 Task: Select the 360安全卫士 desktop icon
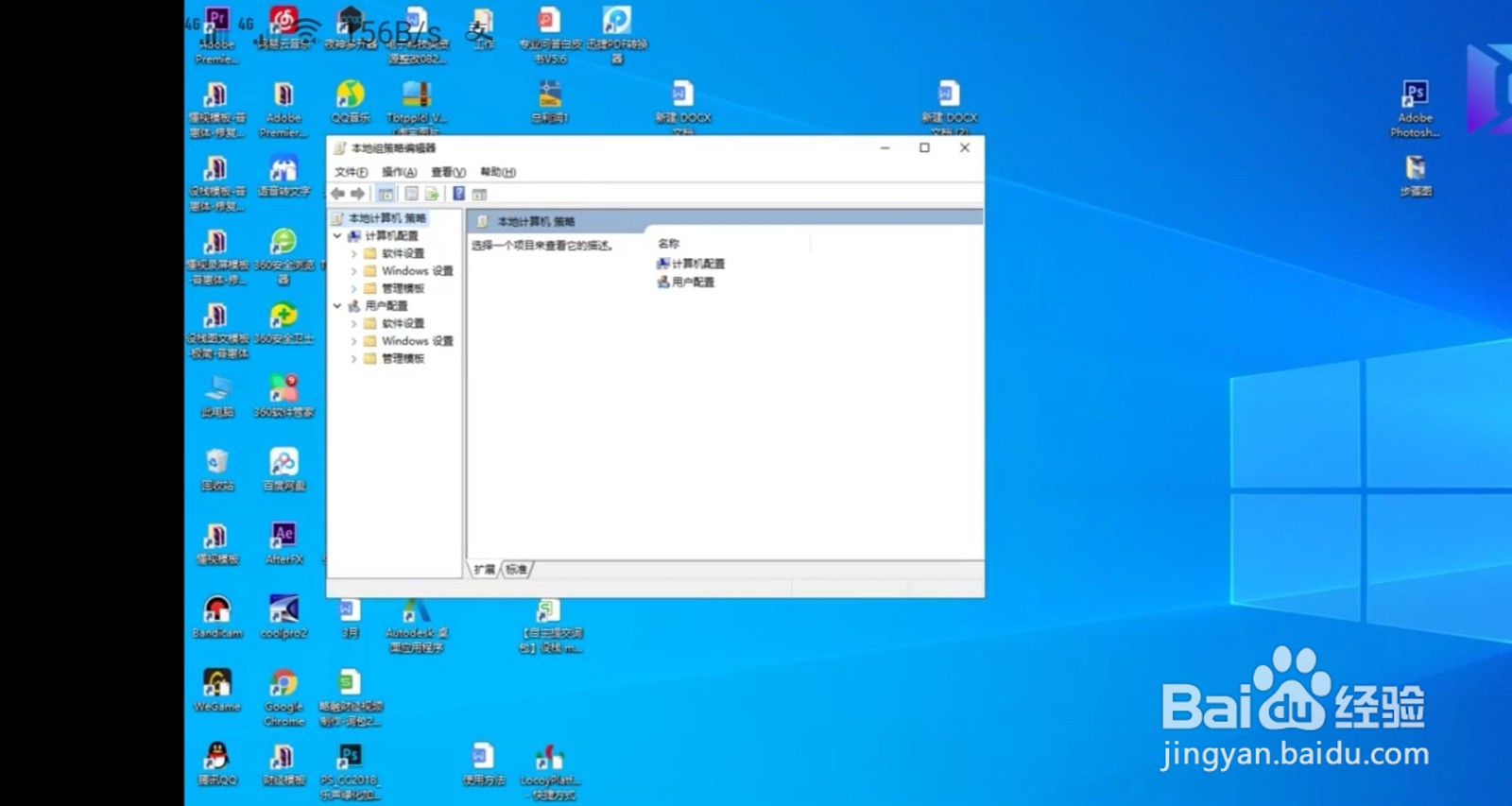[283, 323]
